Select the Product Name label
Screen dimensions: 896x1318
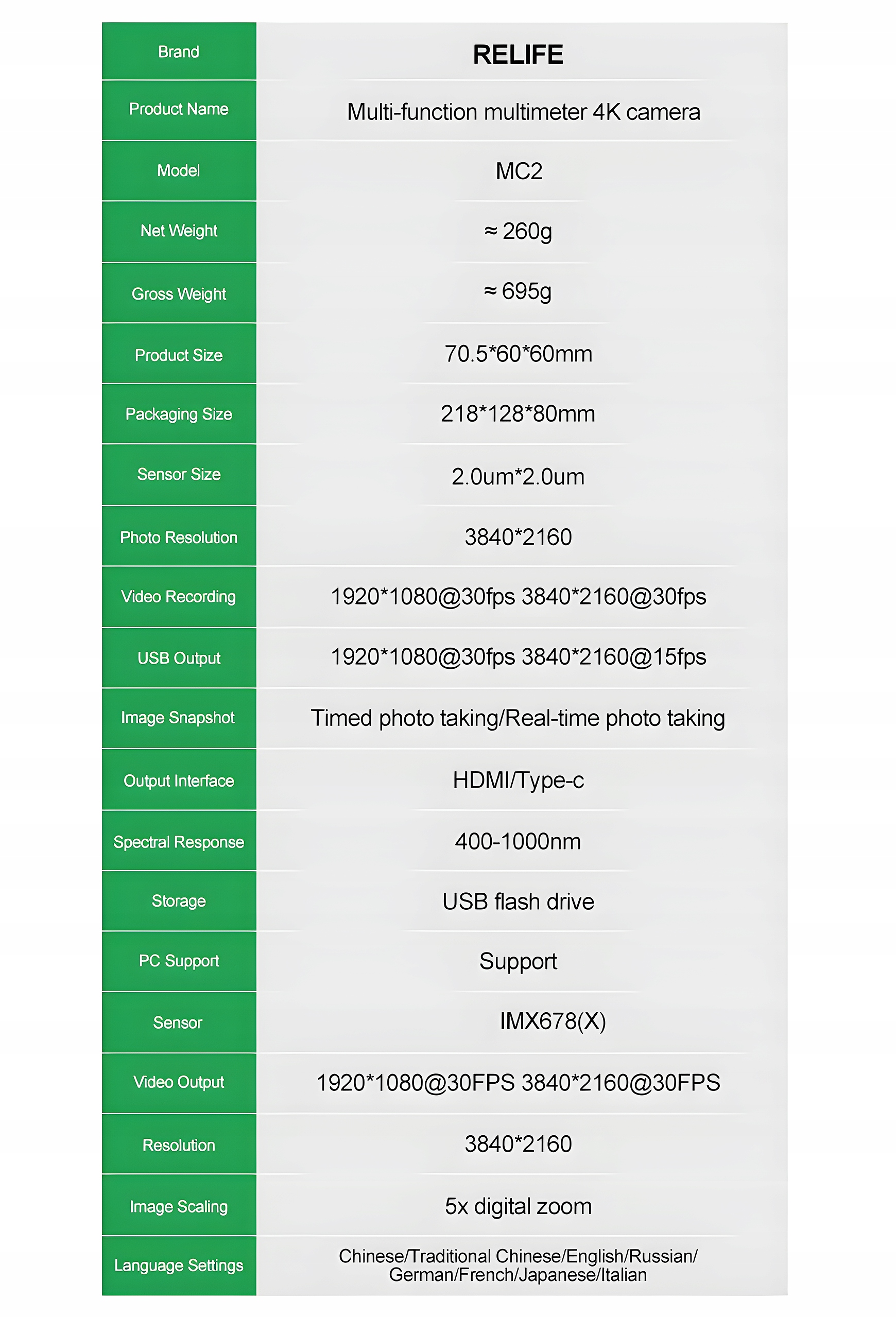point(179,109)
